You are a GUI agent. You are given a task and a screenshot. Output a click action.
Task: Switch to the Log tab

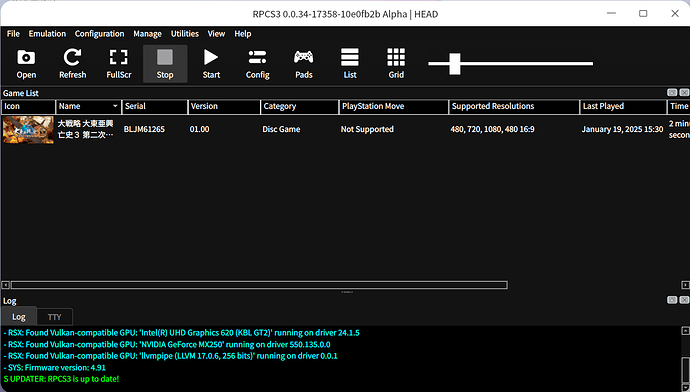tap(18, 317)
